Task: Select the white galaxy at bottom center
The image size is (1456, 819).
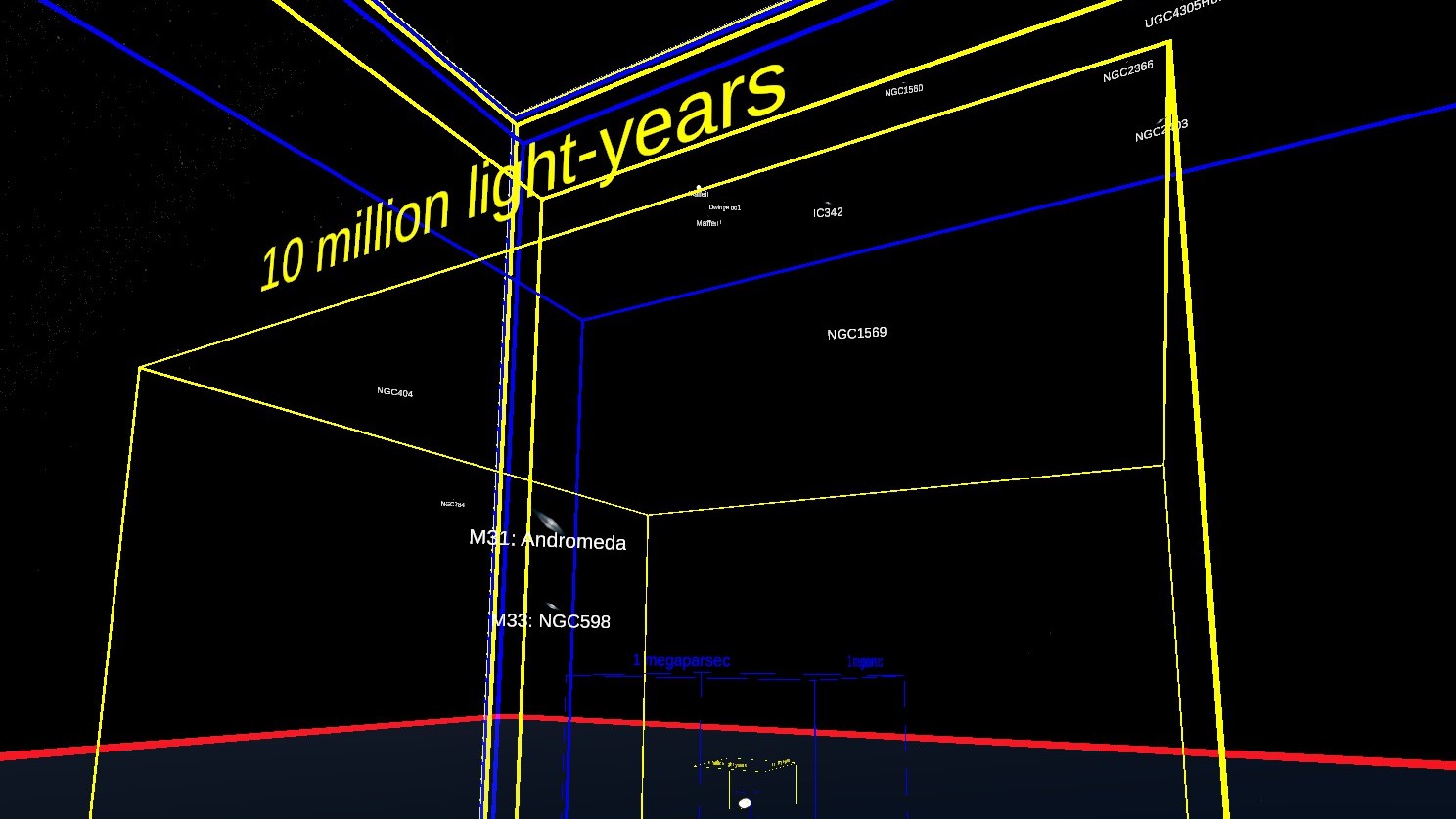Action: [x=745, y=803]
